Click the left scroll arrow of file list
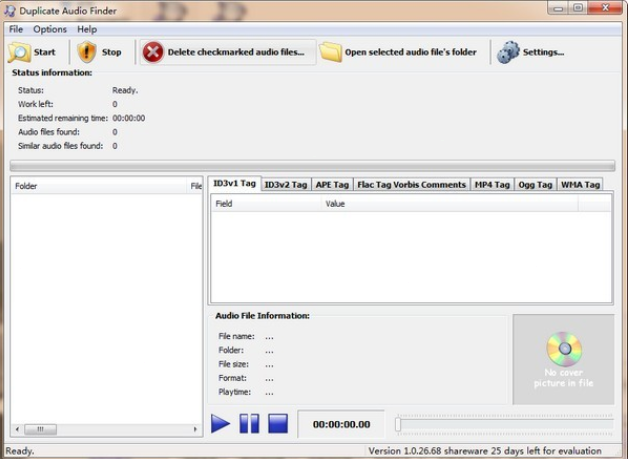The height and width of the screenshot is (459, 629). 17,429
